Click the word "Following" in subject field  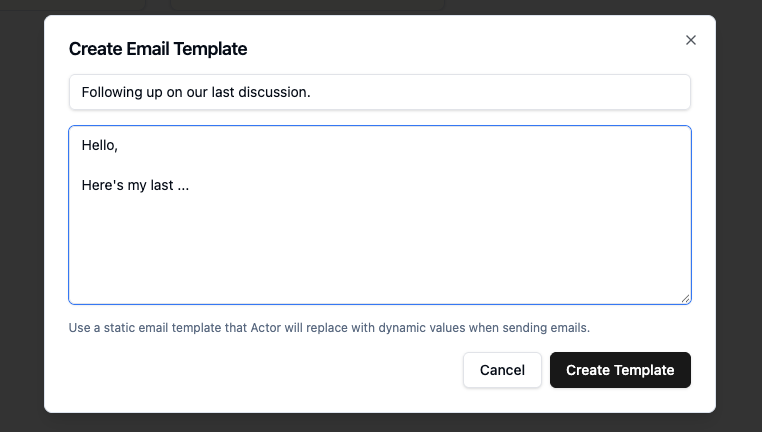(x=113, y=92)
